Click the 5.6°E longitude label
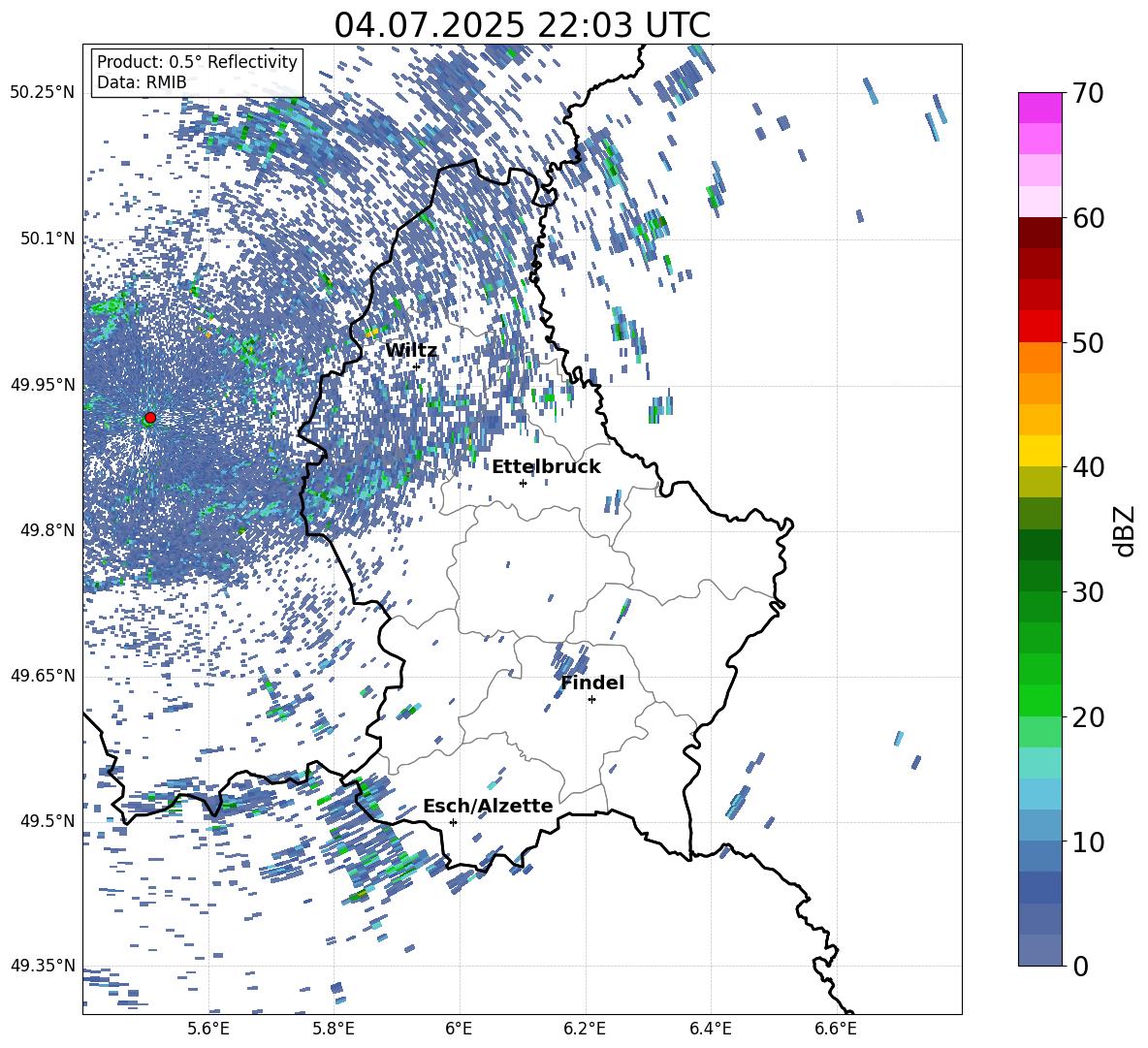Screen dimensions: 1148x1048 tap(208, 1029)
